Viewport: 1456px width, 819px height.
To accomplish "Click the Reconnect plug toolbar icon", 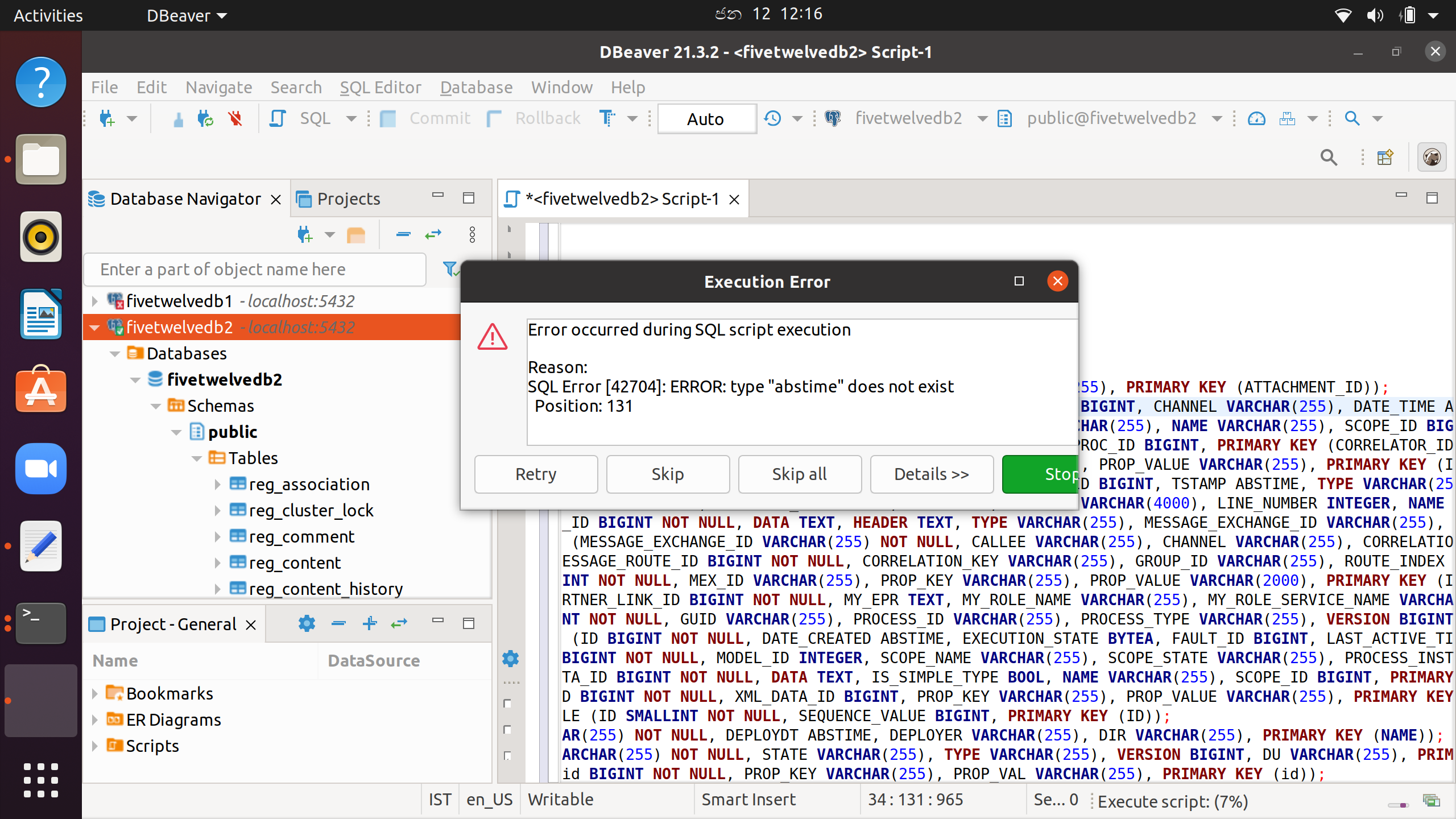I will pos(205,118).
